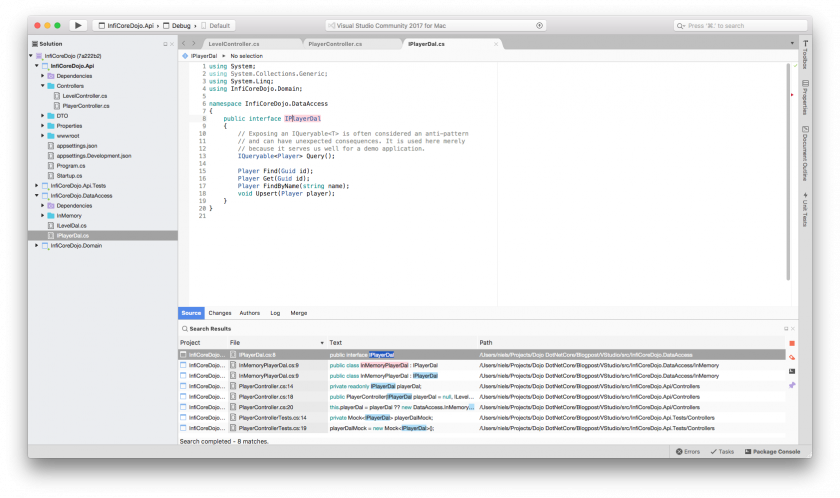Select the PlayerController.cs:14 search result row

point(482,386)
